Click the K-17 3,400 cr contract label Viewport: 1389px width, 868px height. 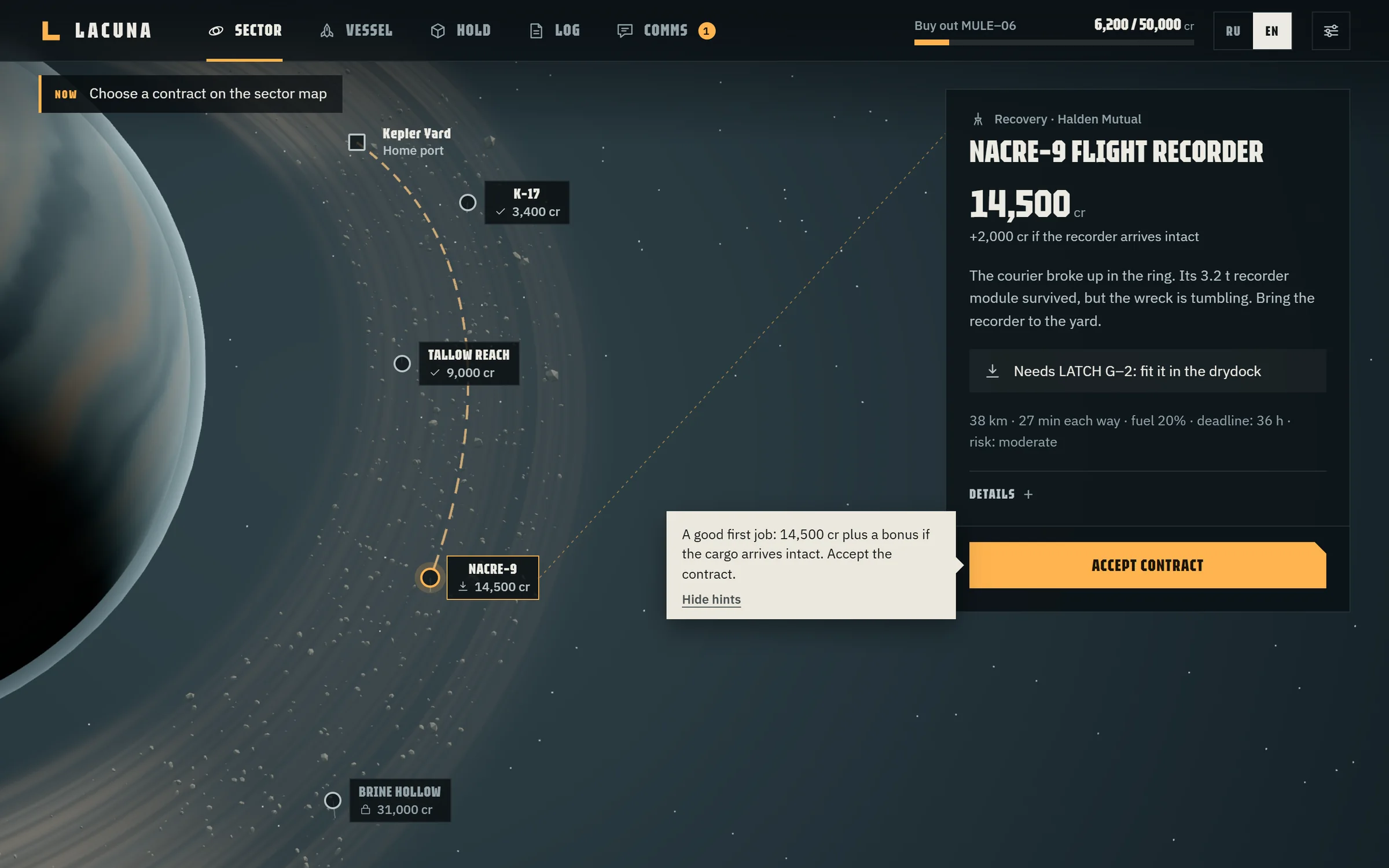[527, 203]
